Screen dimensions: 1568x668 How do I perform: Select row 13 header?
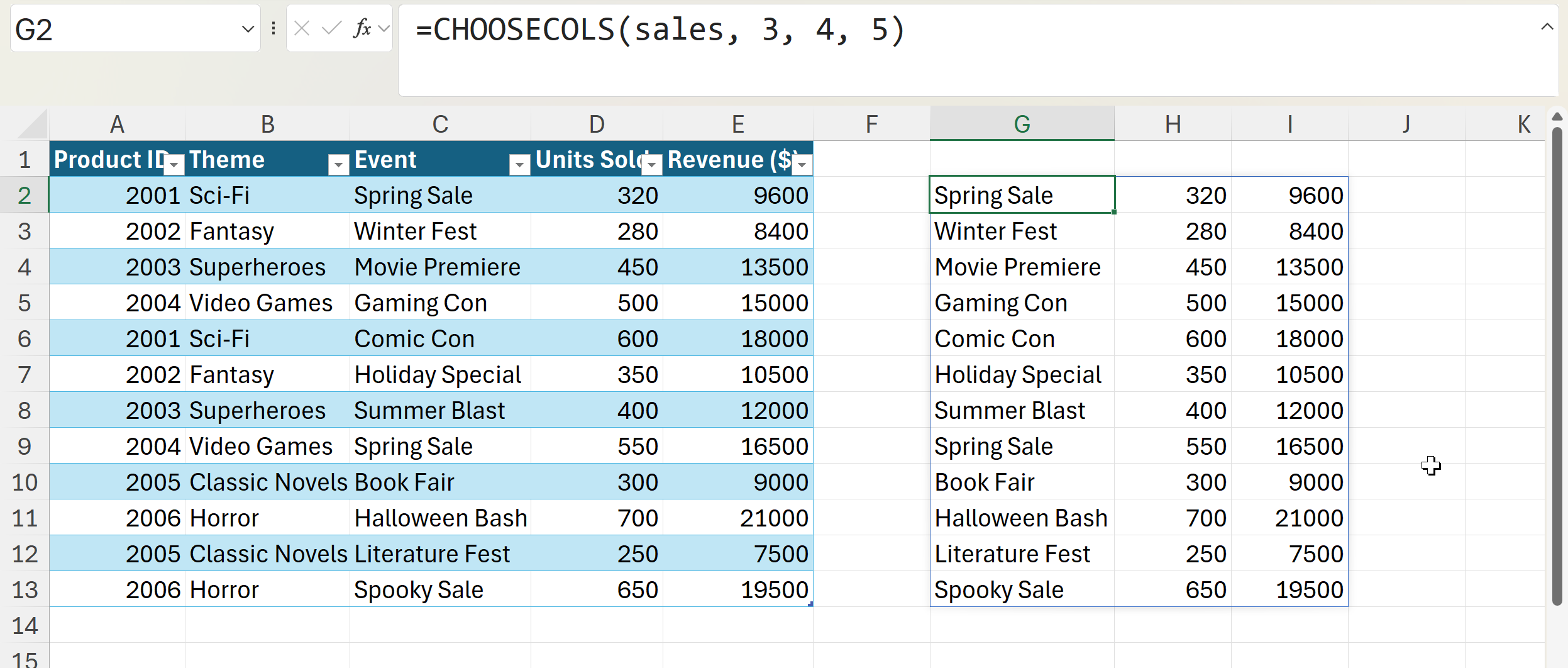tap(25, 590)
